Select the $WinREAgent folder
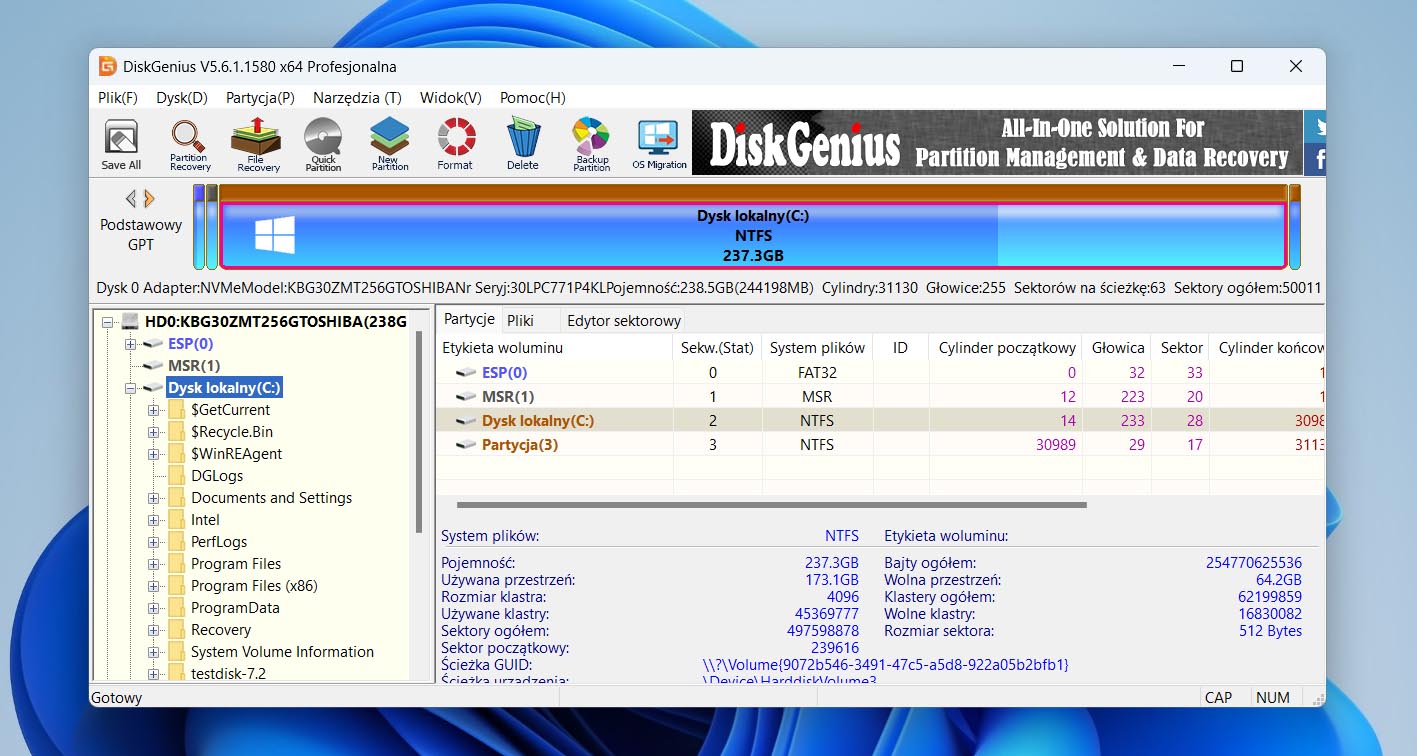Screen dimensions: 1417x756 (x=237, y=454)
